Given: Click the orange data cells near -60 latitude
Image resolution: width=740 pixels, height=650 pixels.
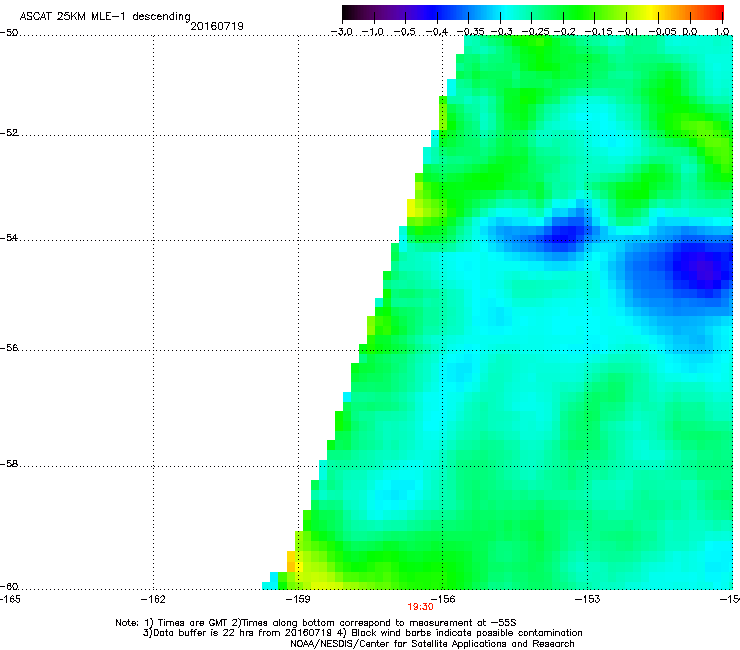Looking at the screenshot, I should (x=291, y=561).
